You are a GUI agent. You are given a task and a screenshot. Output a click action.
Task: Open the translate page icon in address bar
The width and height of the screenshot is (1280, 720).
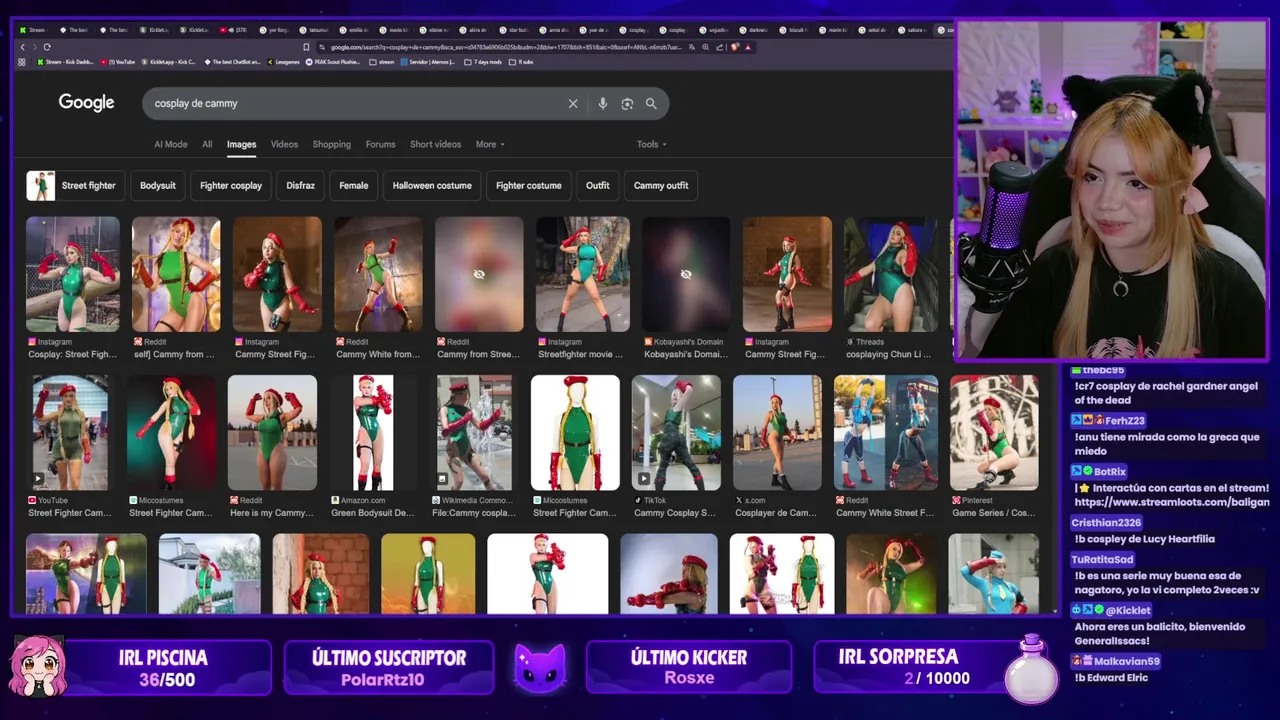pyautogui.click(x=691, y=47)
